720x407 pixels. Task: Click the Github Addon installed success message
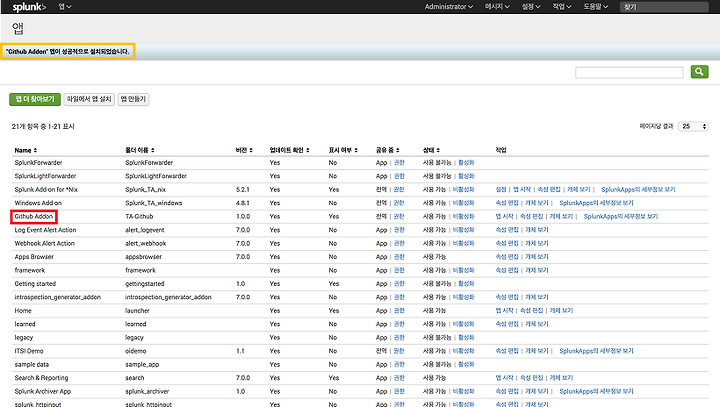(68, 51)
